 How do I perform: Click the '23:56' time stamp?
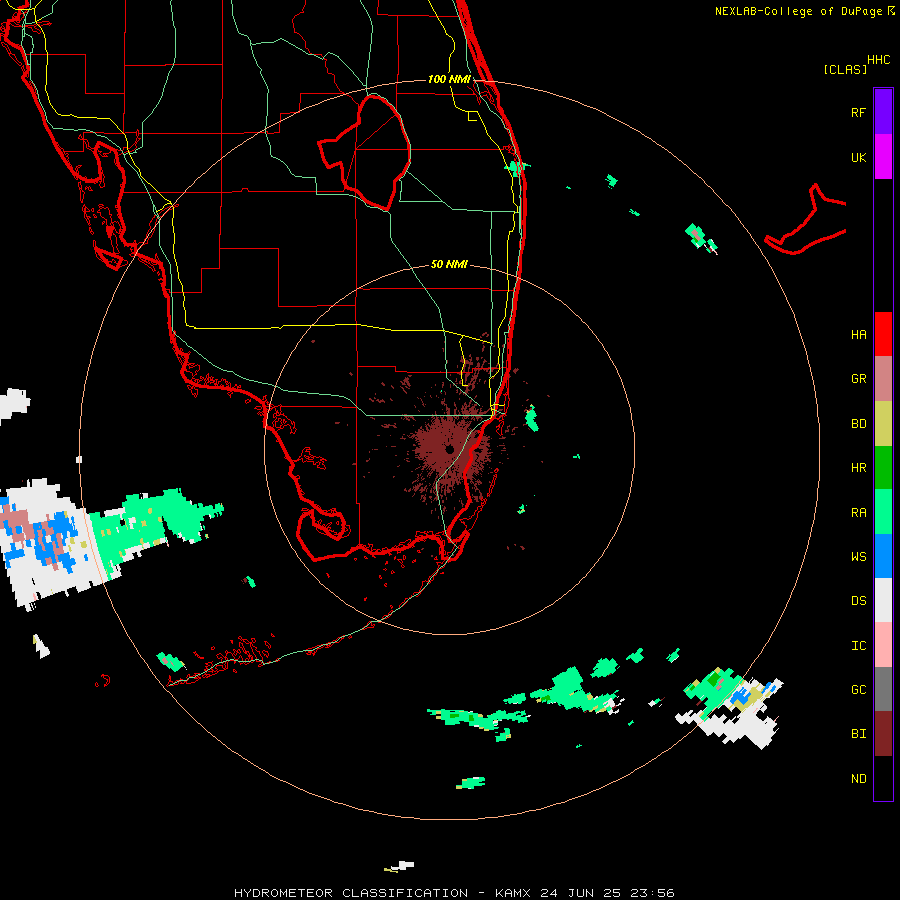652,893
